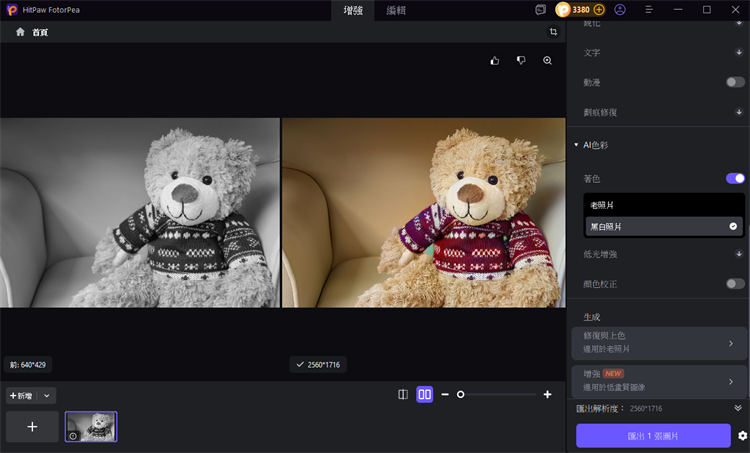Zoom in with the plus icon

(x=548, y=394)
